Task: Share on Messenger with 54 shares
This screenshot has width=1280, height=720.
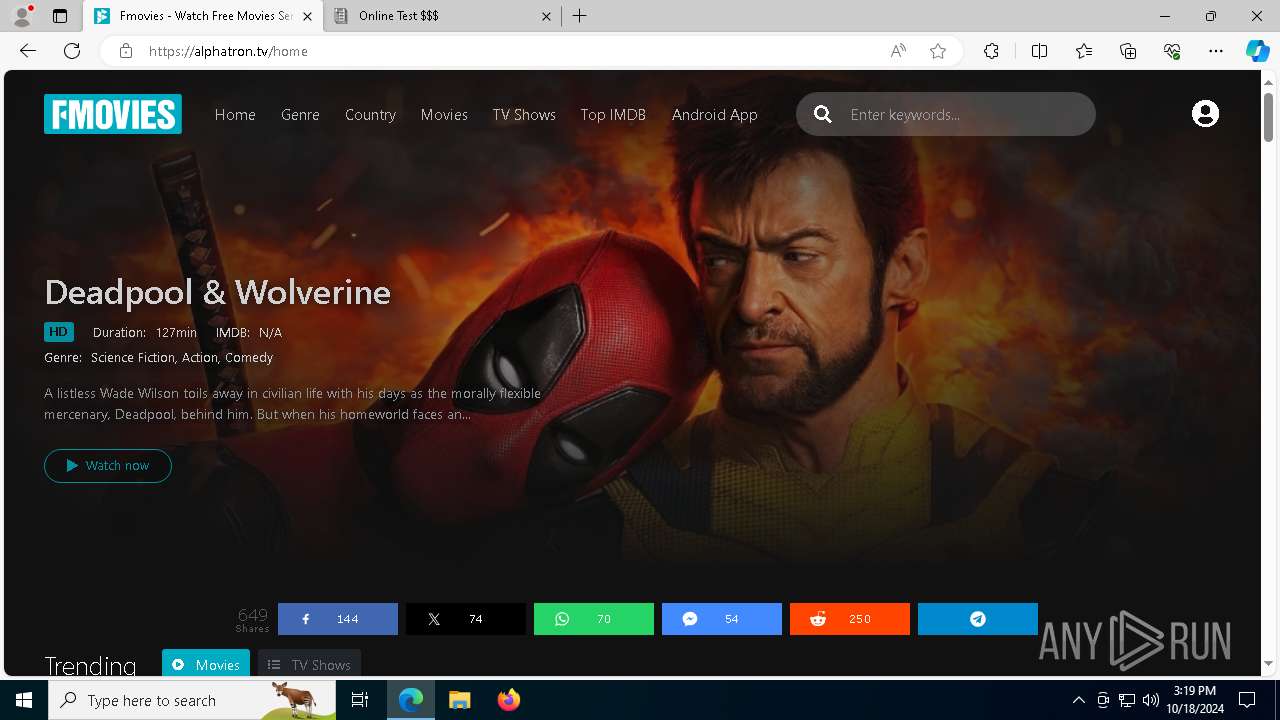Action: click(722, 619)
